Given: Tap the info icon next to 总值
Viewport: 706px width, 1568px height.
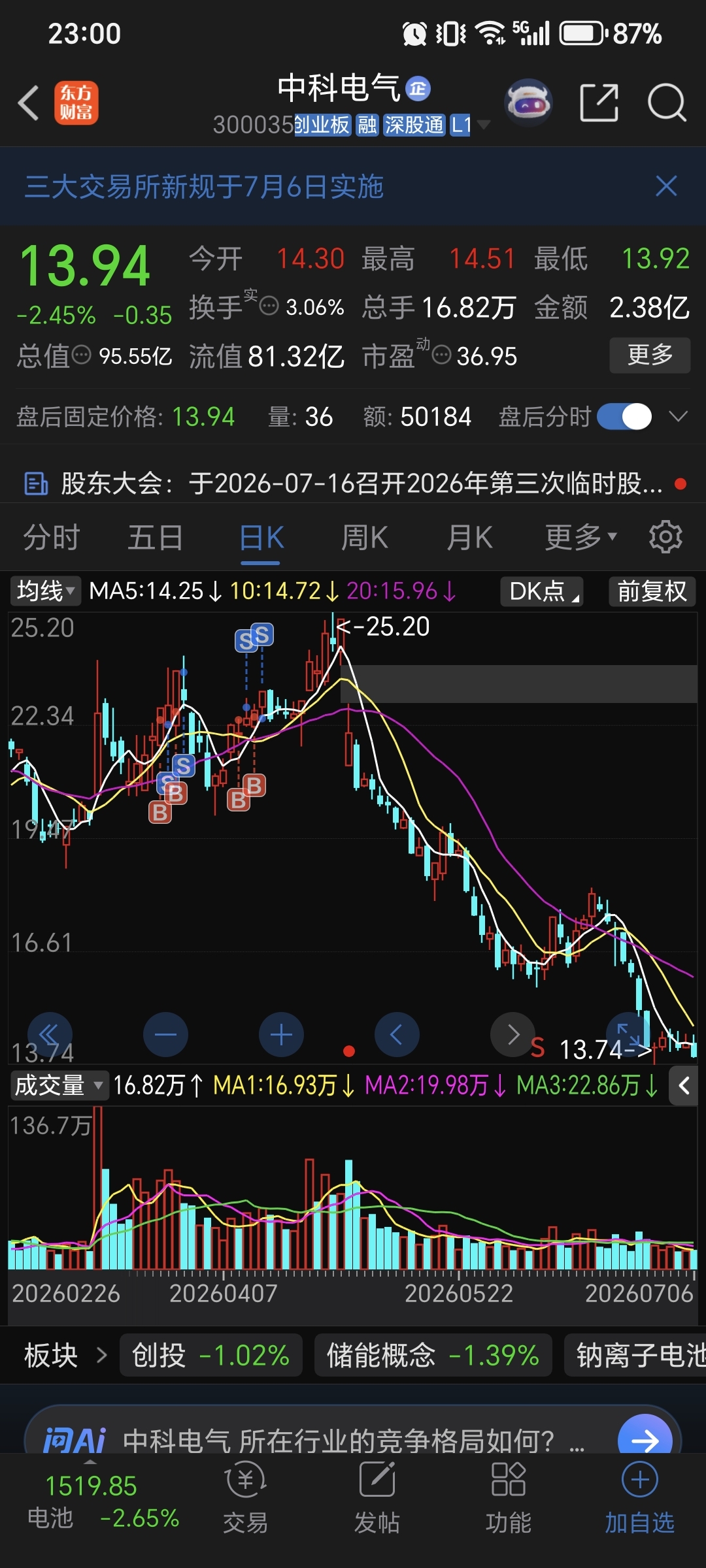Looking at the screenshot, I should click(82, 355).
